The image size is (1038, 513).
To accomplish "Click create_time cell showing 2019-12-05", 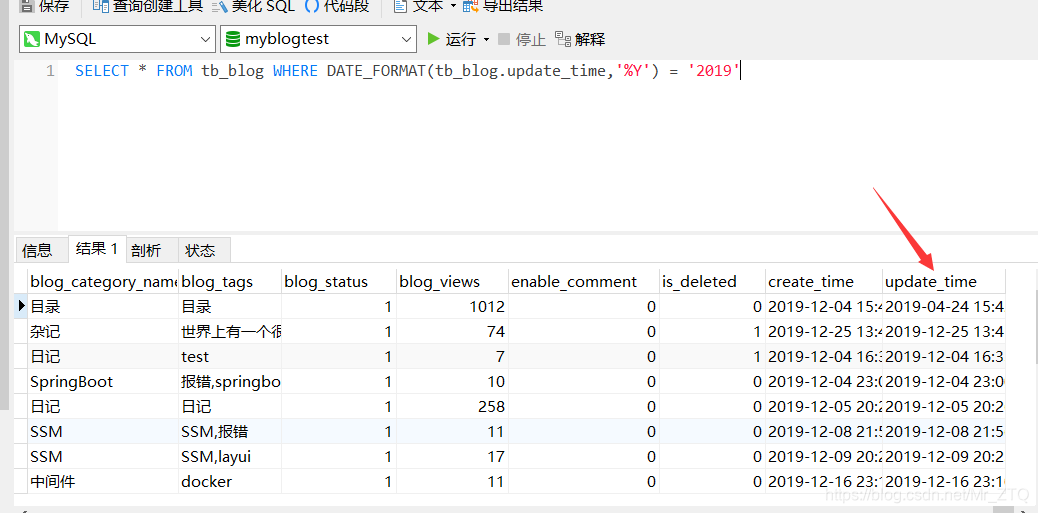I will [x=824, y=406].
